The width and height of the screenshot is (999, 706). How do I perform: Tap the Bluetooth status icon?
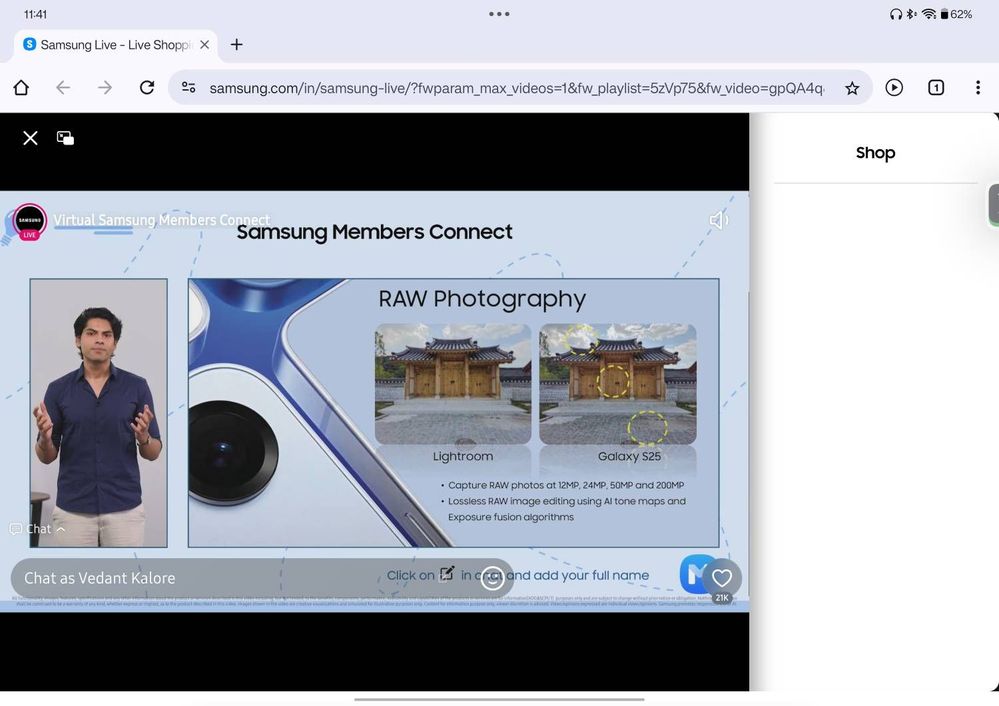tap(912, 14)
